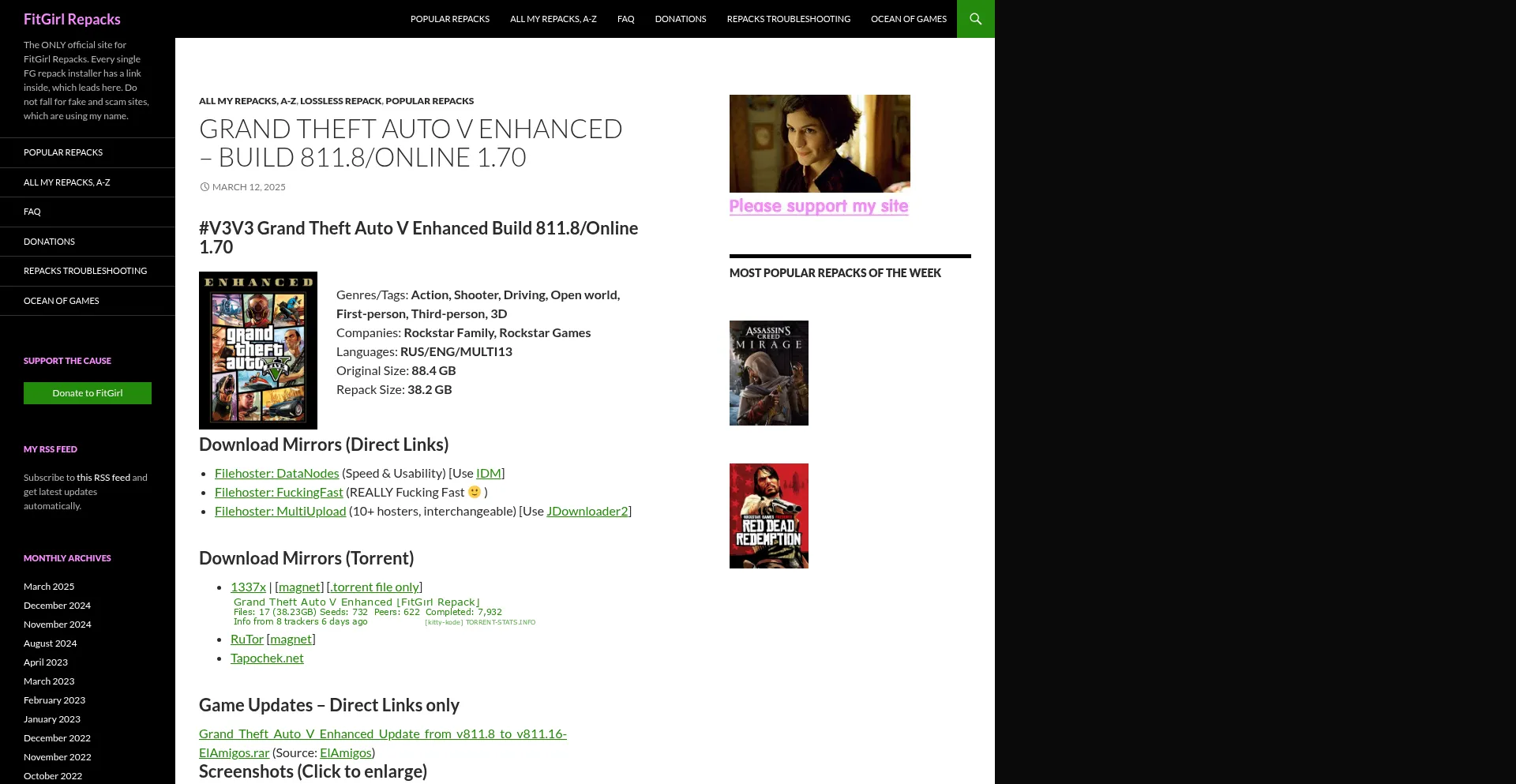Image resolution: width=1516 pixels, height=784 pixels.
Task: Open the search magnifier icon in header
Action: point(975,19)
